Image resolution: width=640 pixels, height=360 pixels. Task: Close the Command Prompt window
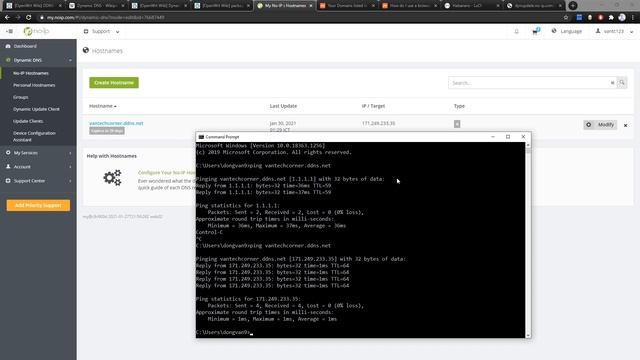[523, 137]
